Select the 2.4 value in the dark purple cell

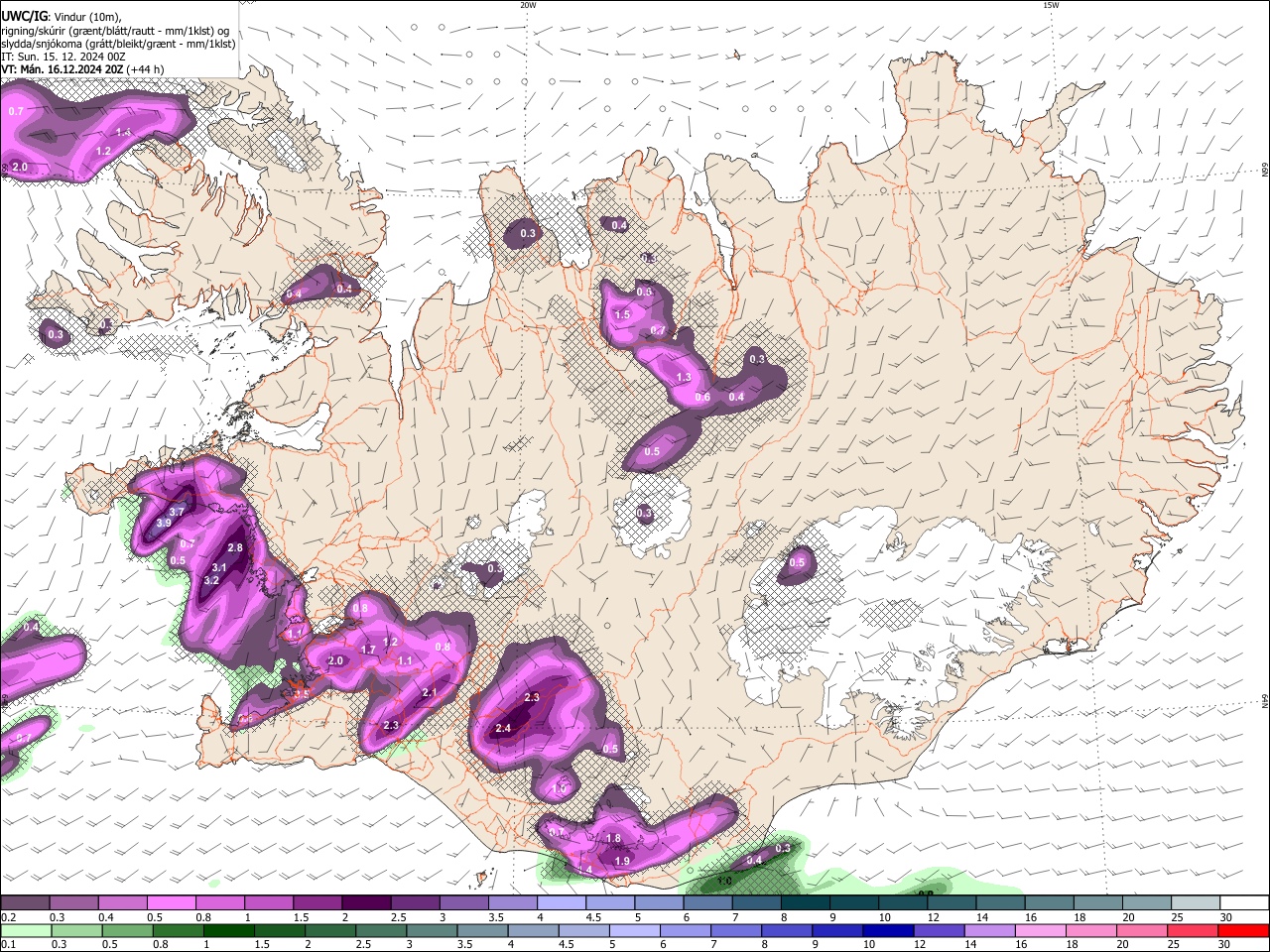tap(503, 729)
